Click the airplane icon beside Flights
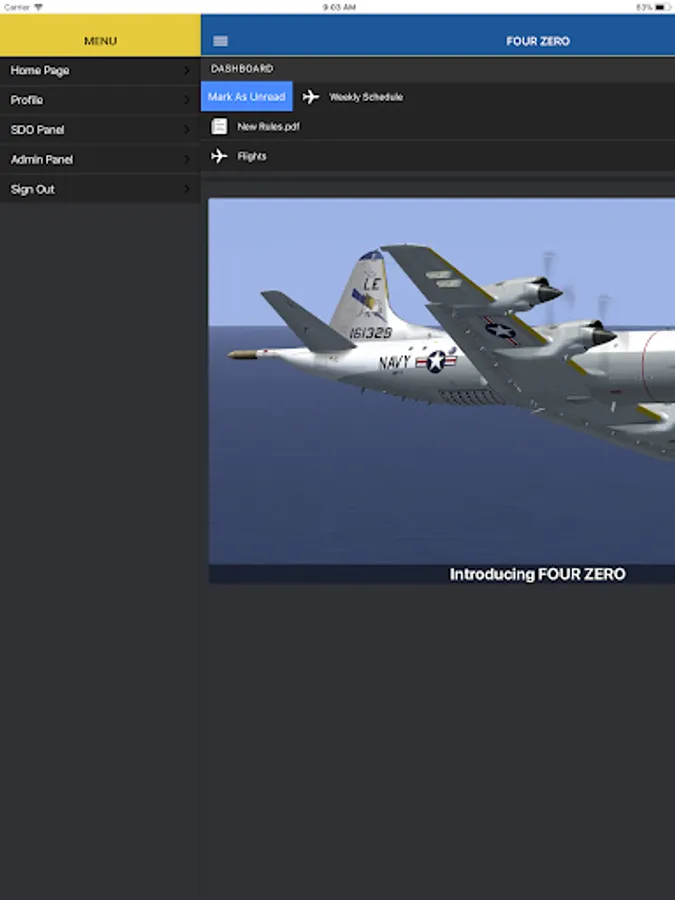 [219, 156]
